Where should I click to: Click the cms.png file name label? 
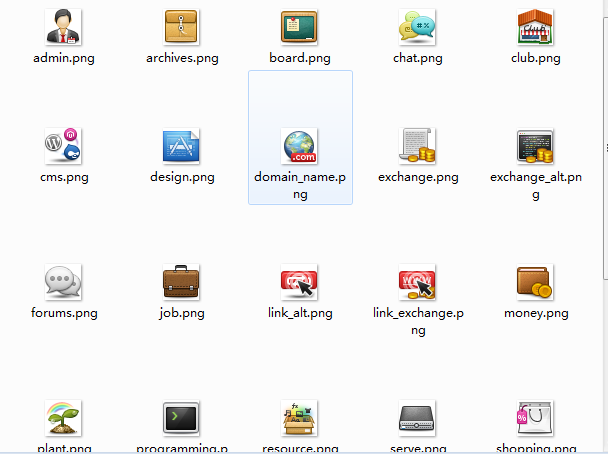click(64, 177)
